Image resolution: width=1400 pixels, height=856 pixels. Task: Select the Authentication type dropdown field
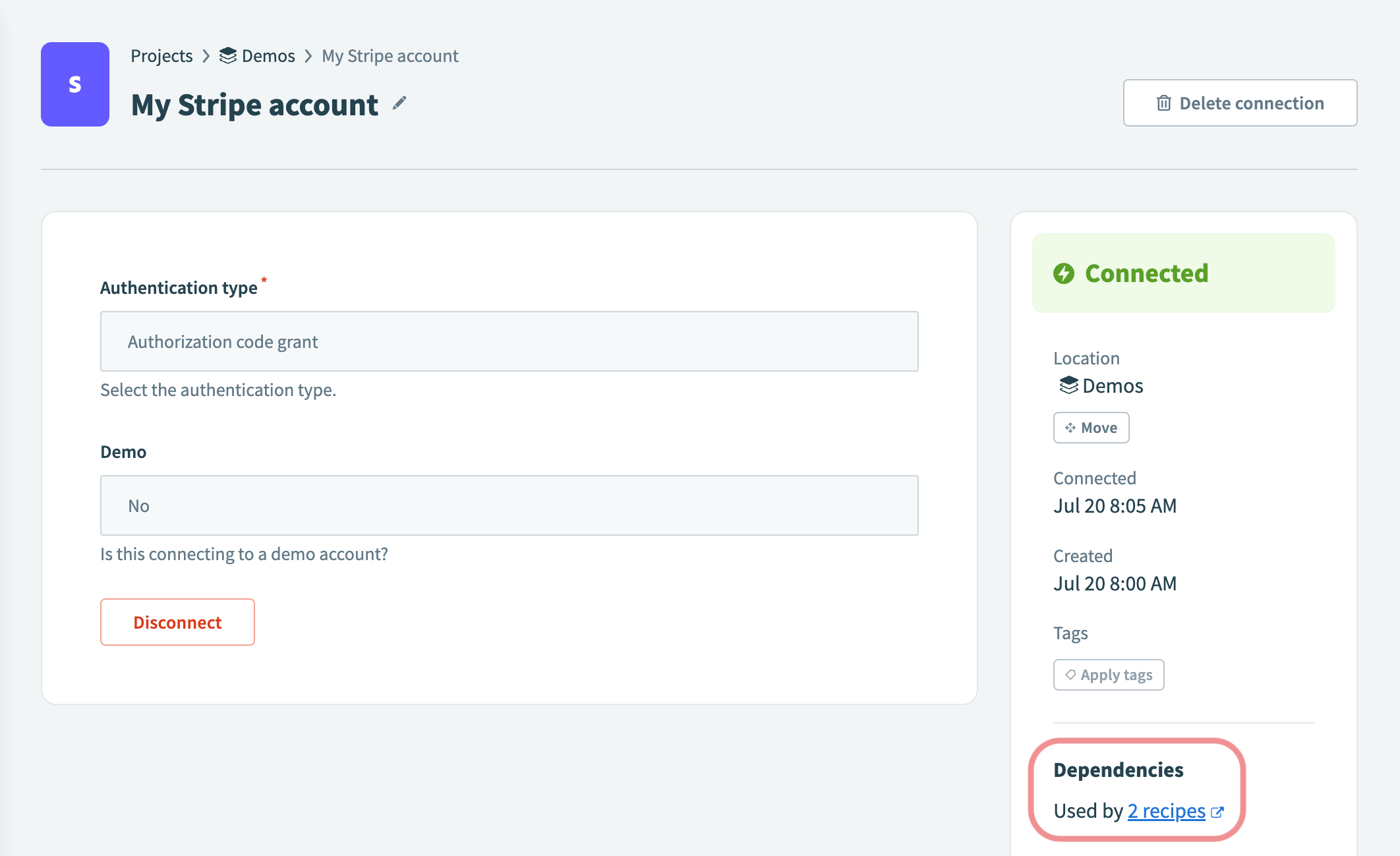point(509,341)
